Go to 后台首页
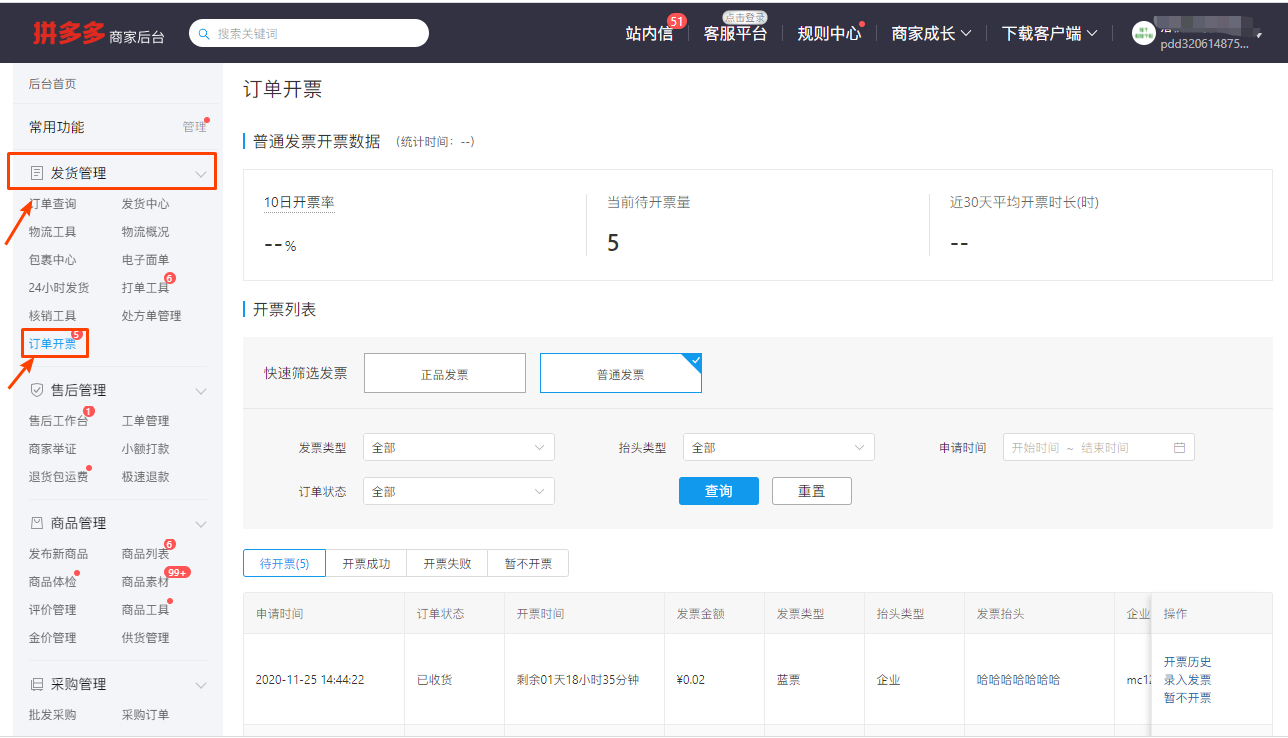 coord(52,84)
